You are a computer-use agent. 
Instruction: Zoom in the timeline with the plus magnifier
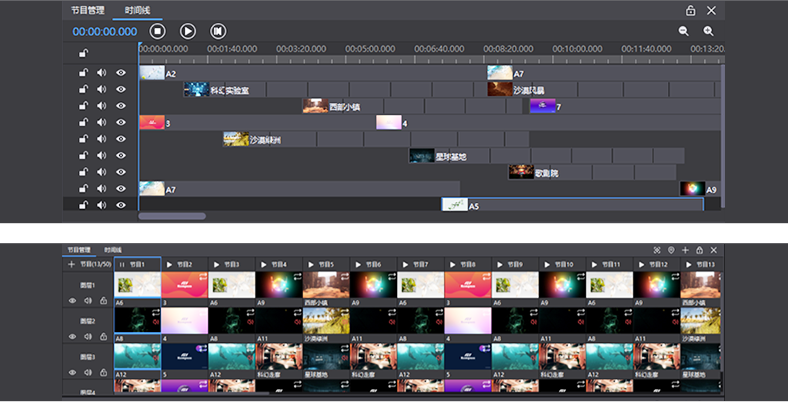tap(709, 31)
